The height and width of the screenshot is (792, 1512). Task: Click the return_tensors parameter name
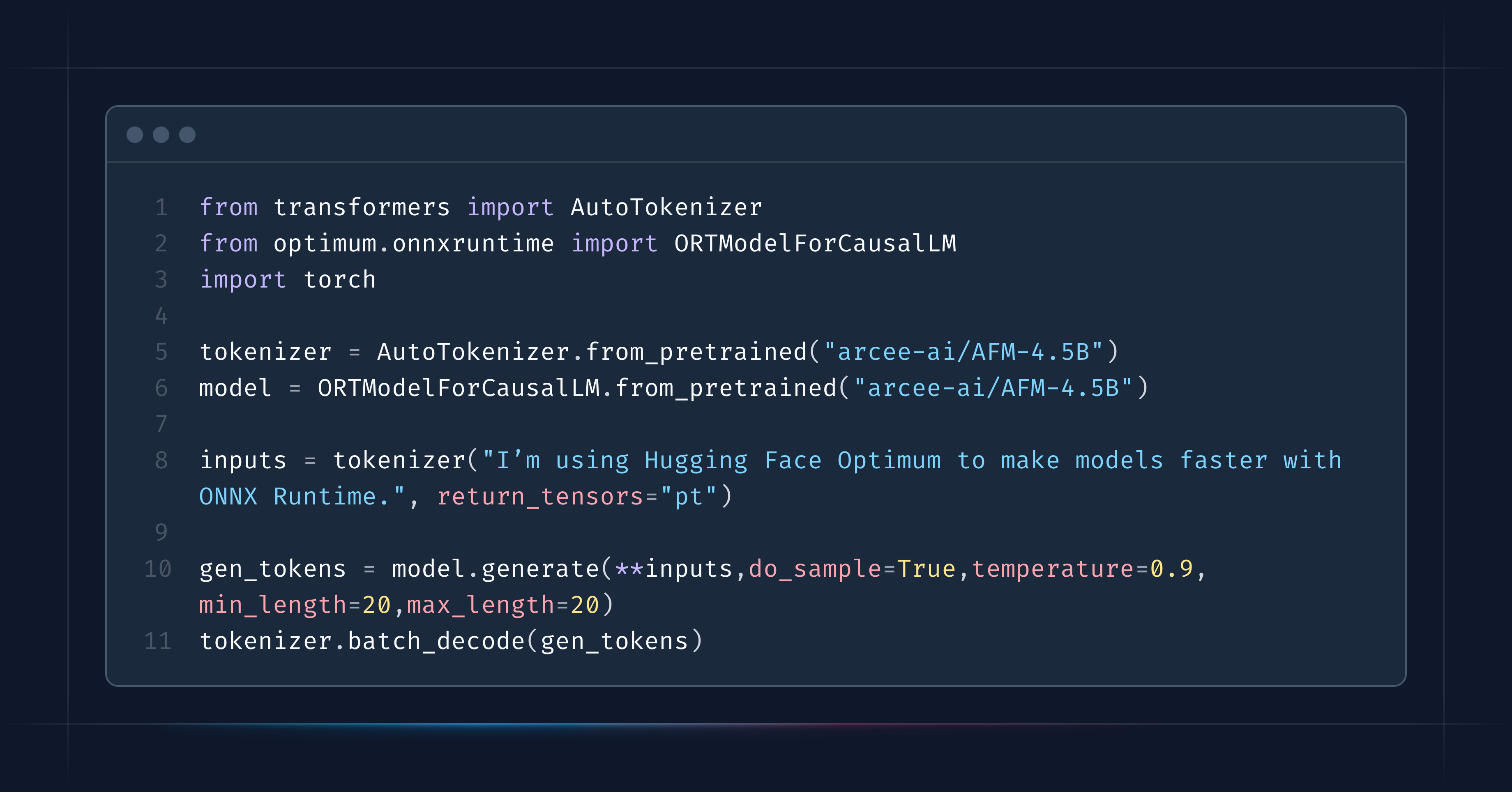[540, 497]
